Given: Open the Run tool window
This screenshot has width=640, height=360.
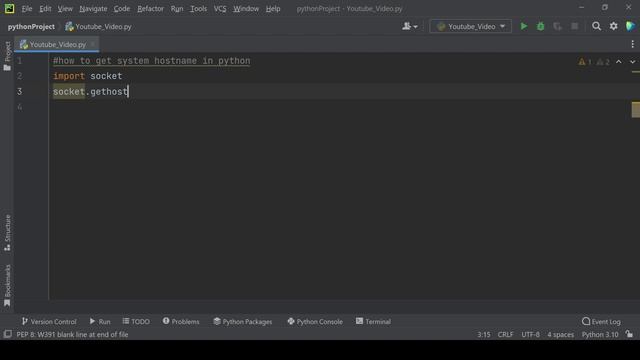Looking at the screenshot, I should (x=100, y=322).
